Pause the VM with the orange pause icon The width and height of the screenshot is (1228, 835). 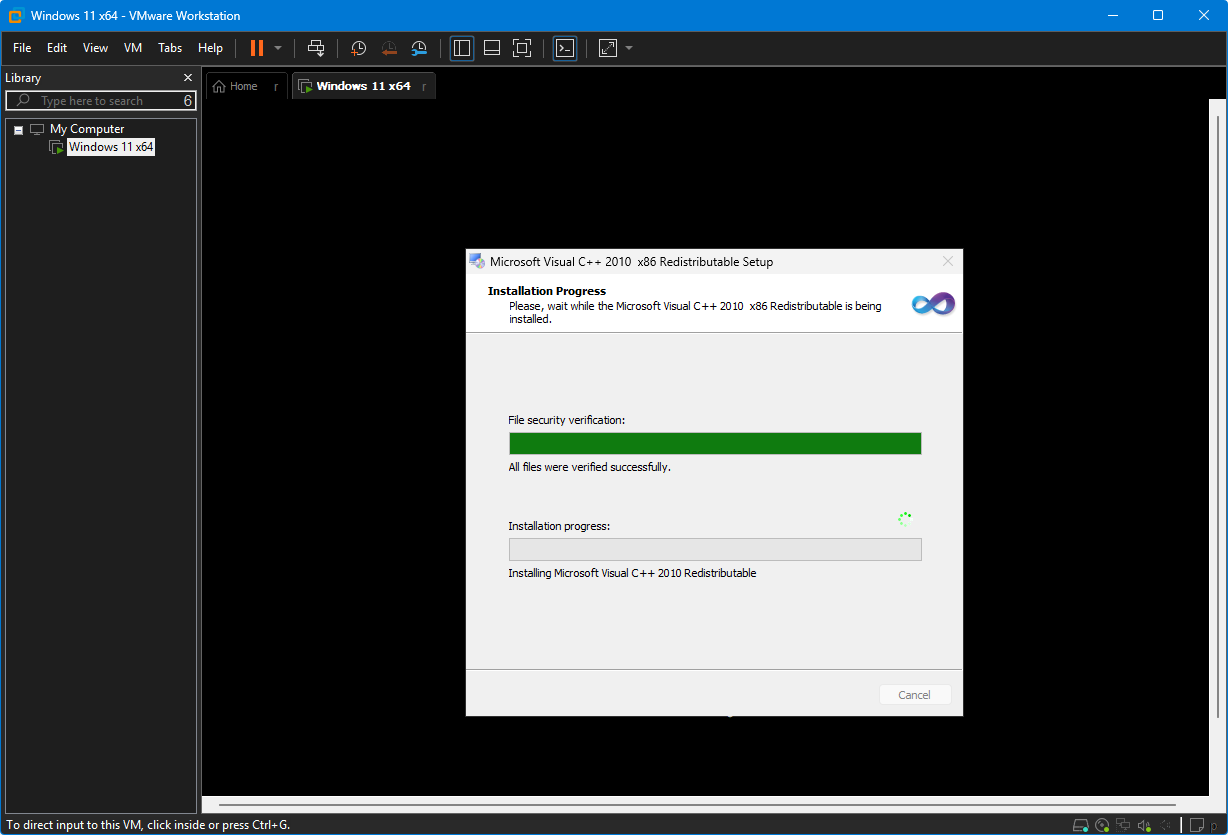coord(257,48)
